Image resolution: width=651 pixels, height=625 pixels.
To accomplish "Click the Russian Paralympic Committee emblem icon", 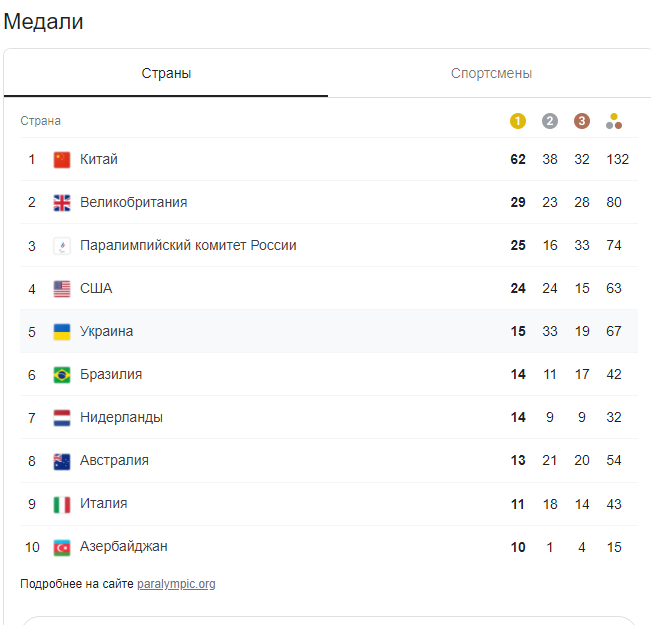I will pos(62,246).
